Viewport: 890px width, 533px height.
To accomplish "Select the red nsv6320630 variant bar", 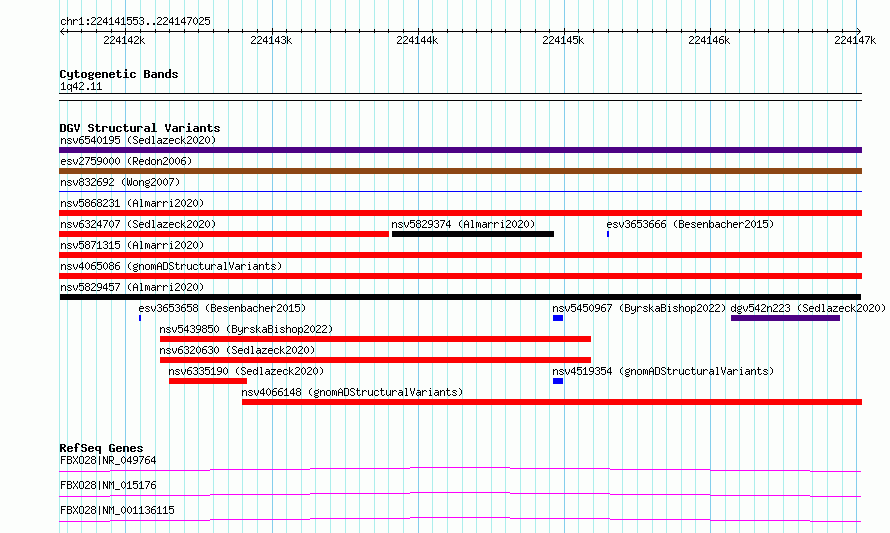I will click(x=375, y=360).
